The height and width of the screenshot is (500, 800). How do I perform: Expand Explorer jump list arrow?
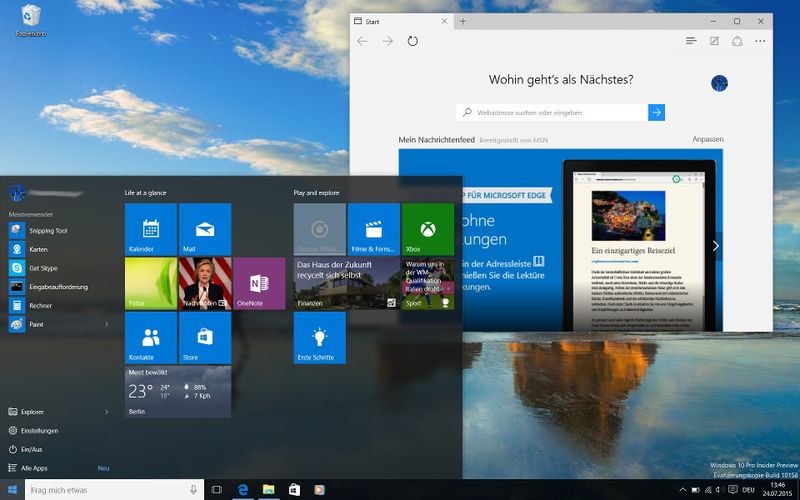106,411
